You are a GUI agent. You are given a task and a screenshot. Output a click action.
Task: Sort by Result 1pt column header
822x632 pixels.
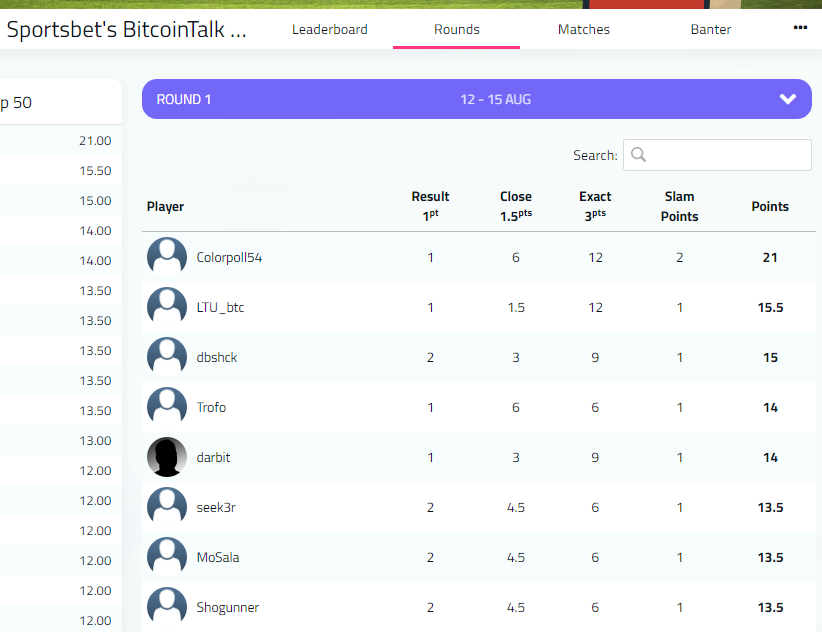coord(430,206)
